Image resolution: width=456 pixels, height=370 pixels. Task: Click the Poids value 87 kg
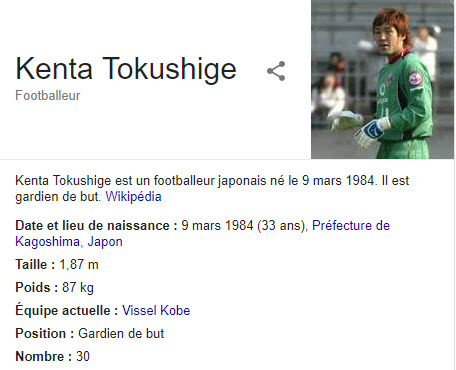click(x=78, y=288)
